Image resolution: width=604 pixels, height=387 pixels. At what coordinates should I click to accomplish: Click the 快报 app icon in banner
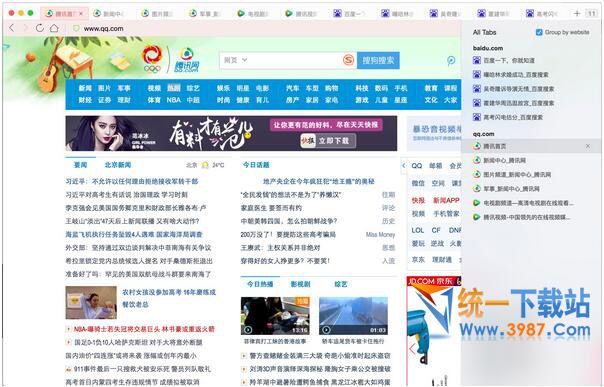pyautogui.click(x=308, y=141)
